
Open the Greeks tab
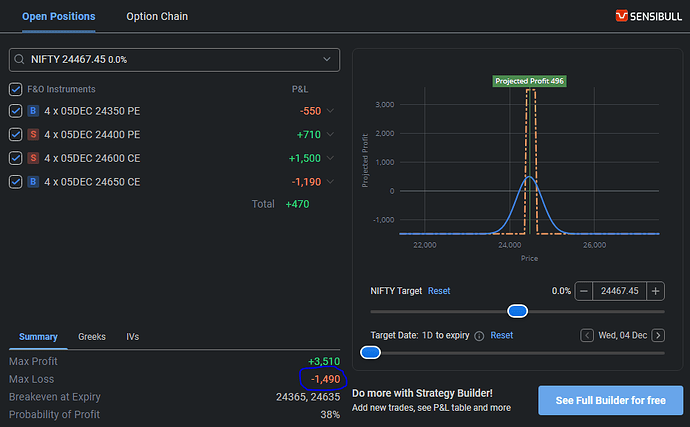pos(92,337)
